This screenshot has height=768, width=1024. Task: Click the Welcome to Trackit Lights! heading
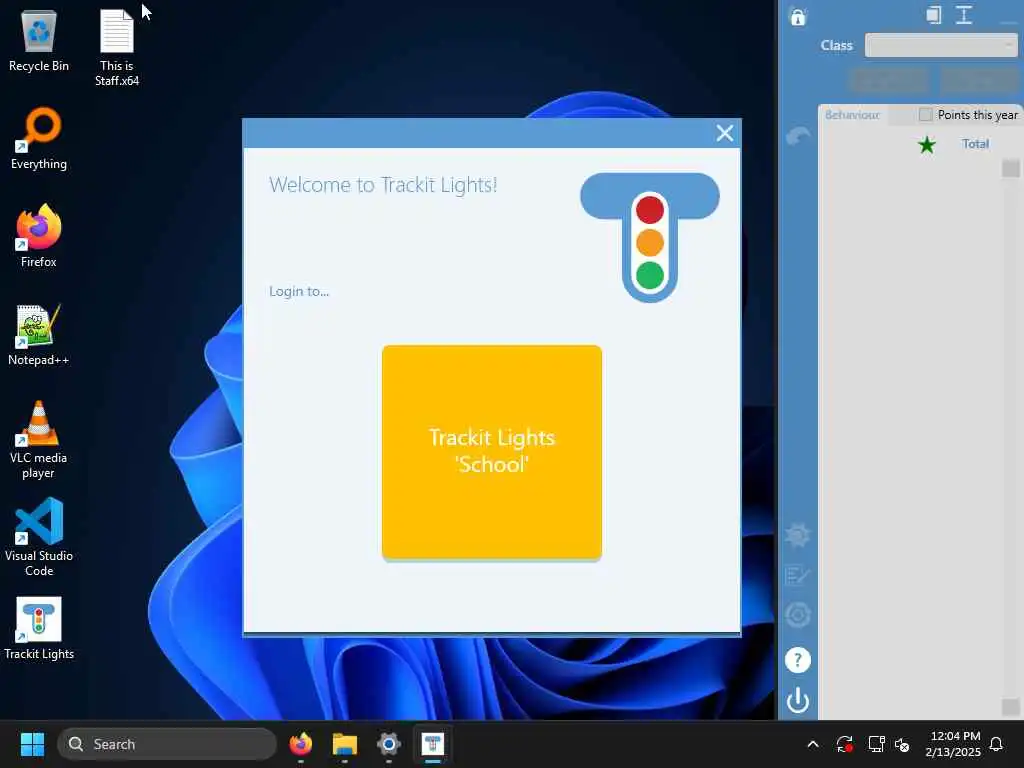[x=383, y=185]
